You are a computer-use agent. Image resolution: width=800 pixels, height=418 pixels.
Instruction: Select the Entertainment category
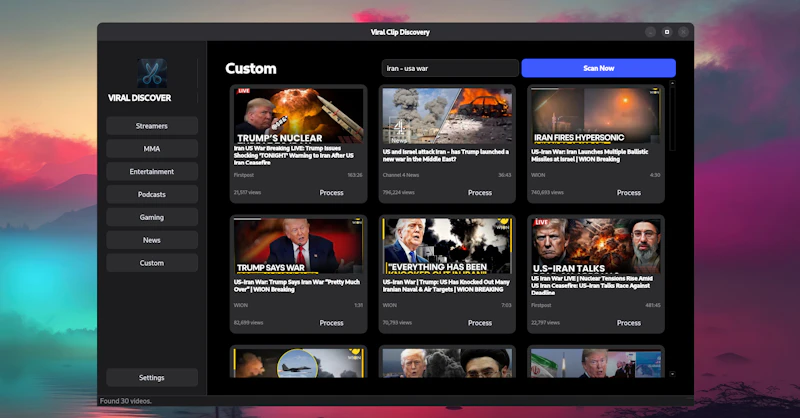(x=152, y=172)
